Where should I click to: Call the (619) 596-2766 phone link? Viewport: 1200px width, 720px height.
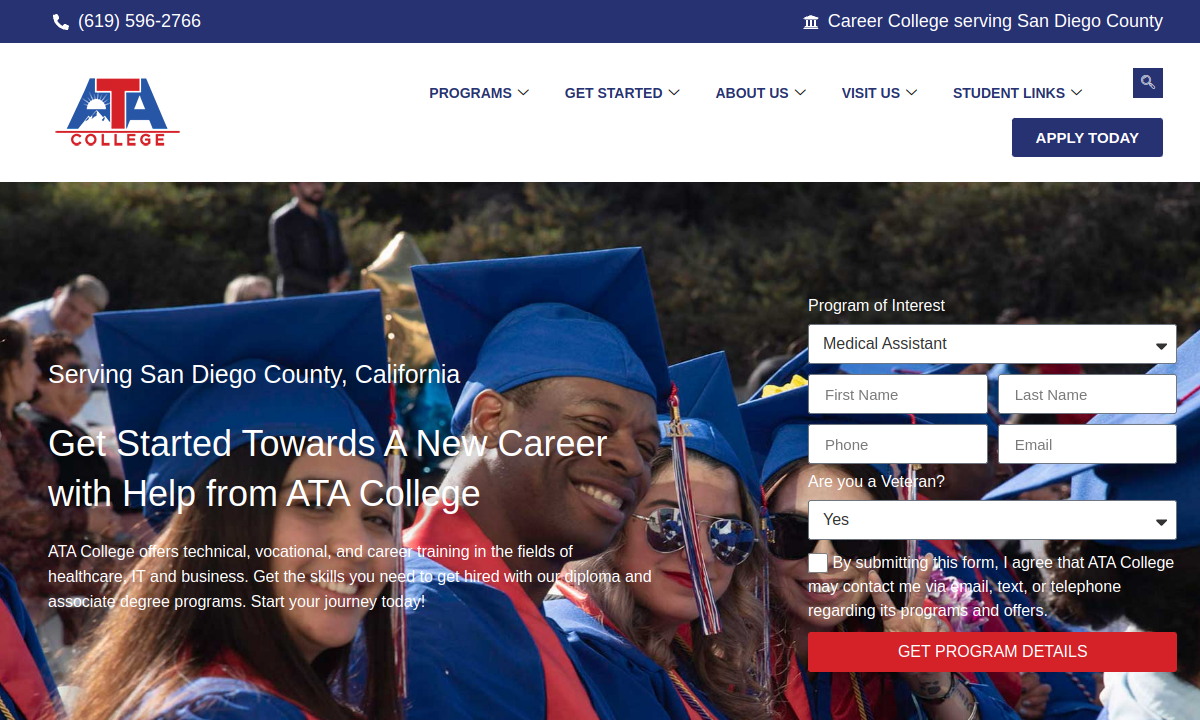[139, 21]
